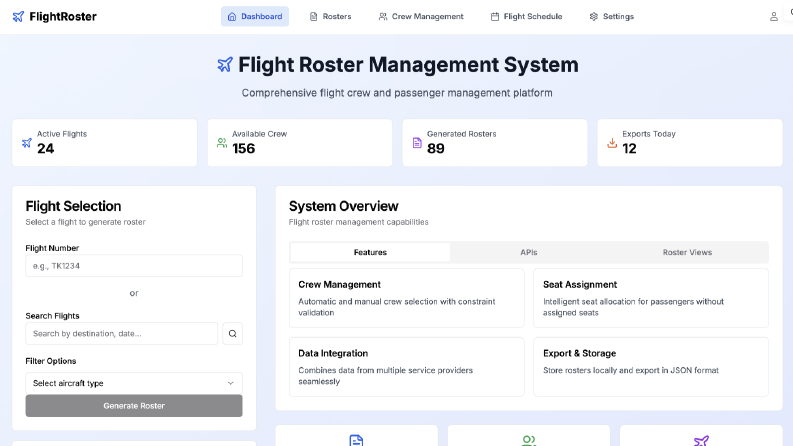Click the Active Flights airplane icon
This screenshot has height=446, width=793.
coord(27,143)
